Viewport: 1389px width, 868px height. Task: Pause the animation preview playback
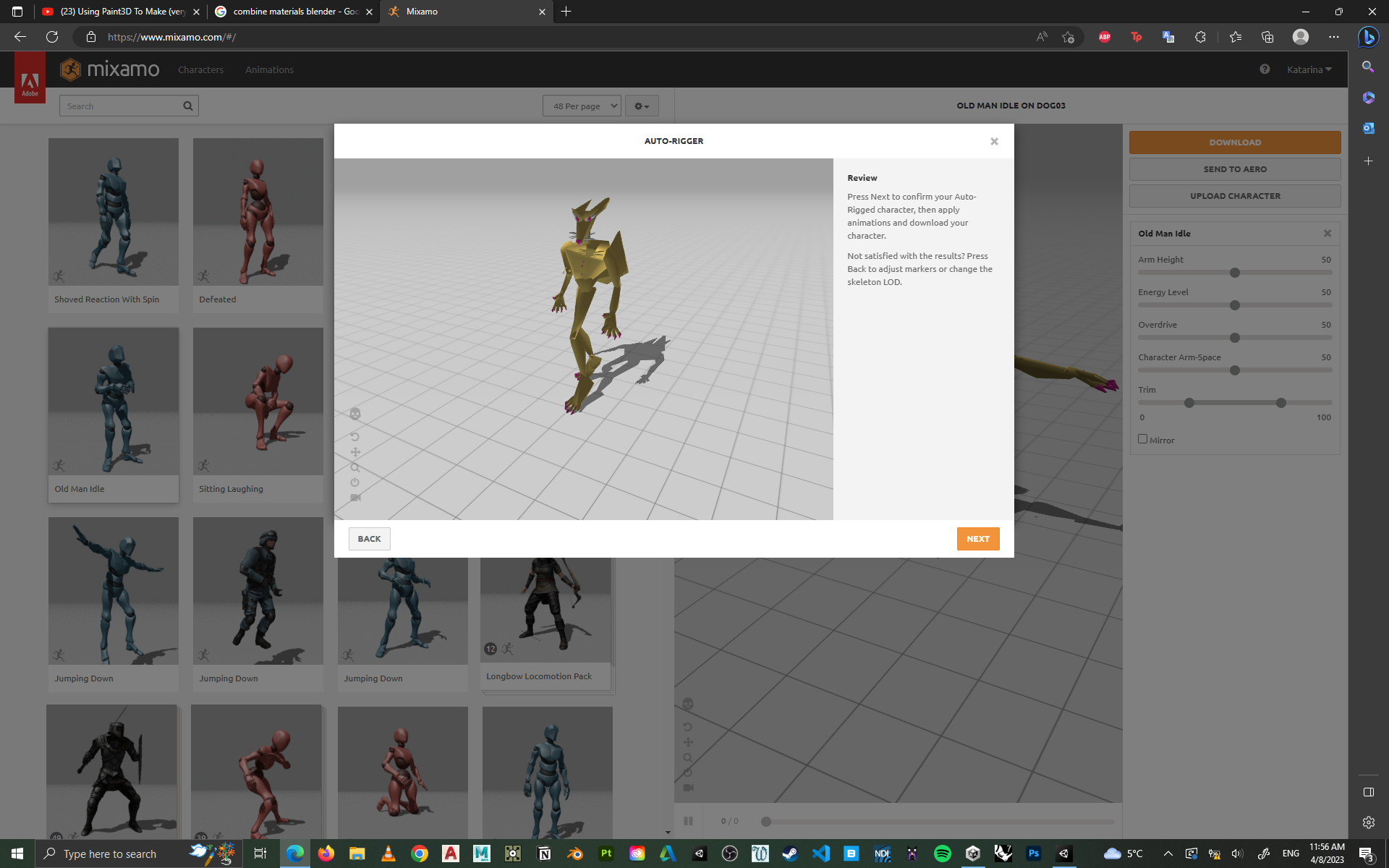(688, 821)
